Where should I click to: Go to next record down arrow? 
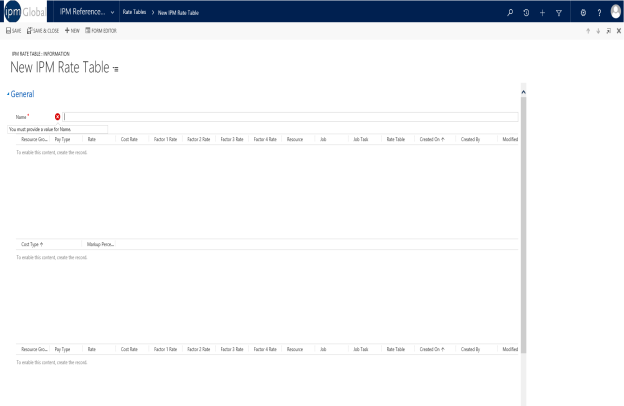click(598, 31)
